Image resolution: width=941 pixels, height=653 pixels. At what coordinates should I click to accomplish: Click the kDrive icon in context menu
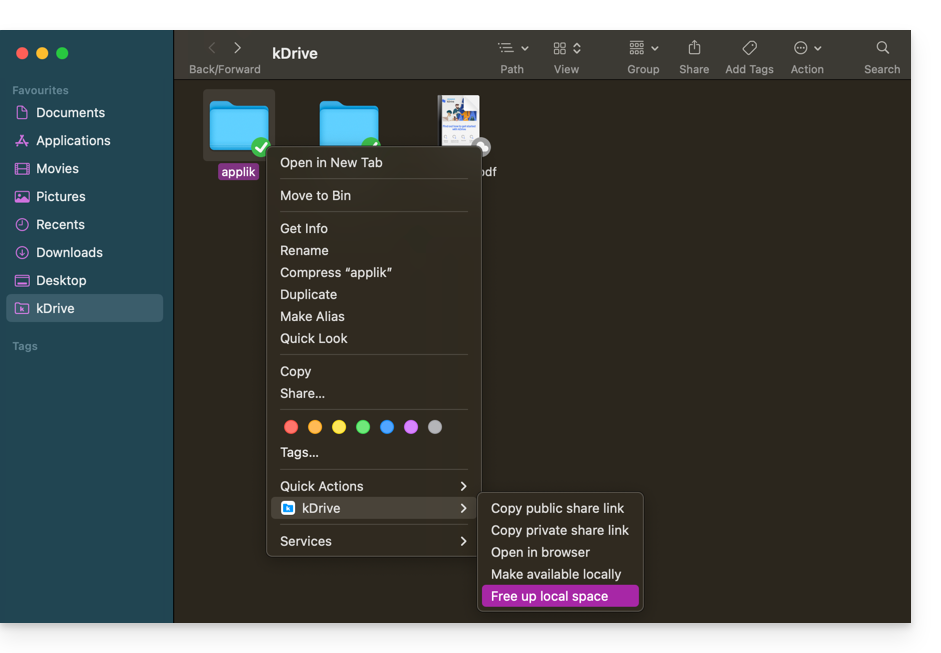[x=288, y=508]
